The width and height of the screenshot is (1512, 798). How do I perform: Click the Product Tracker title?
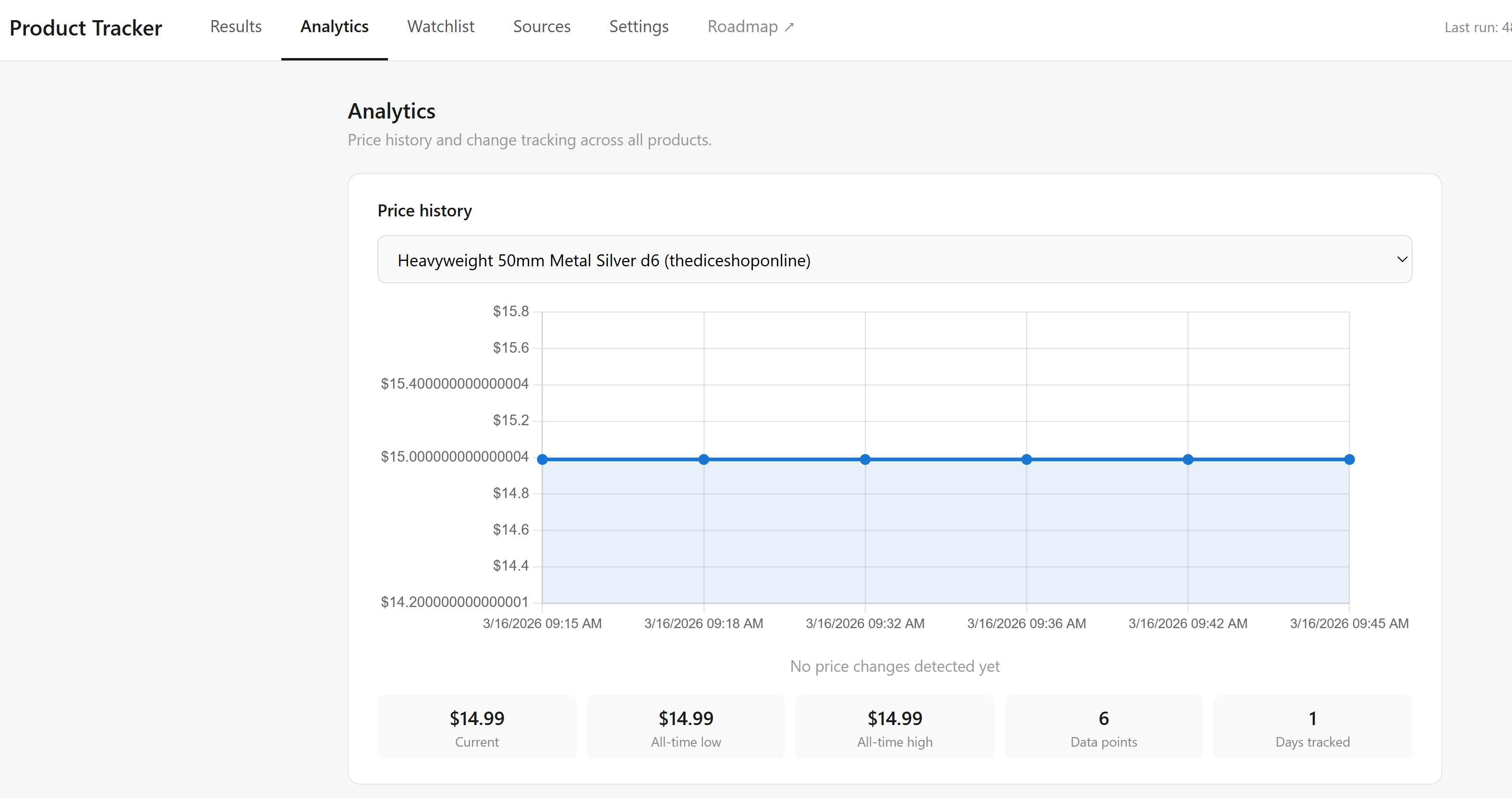tap(85, 27)
